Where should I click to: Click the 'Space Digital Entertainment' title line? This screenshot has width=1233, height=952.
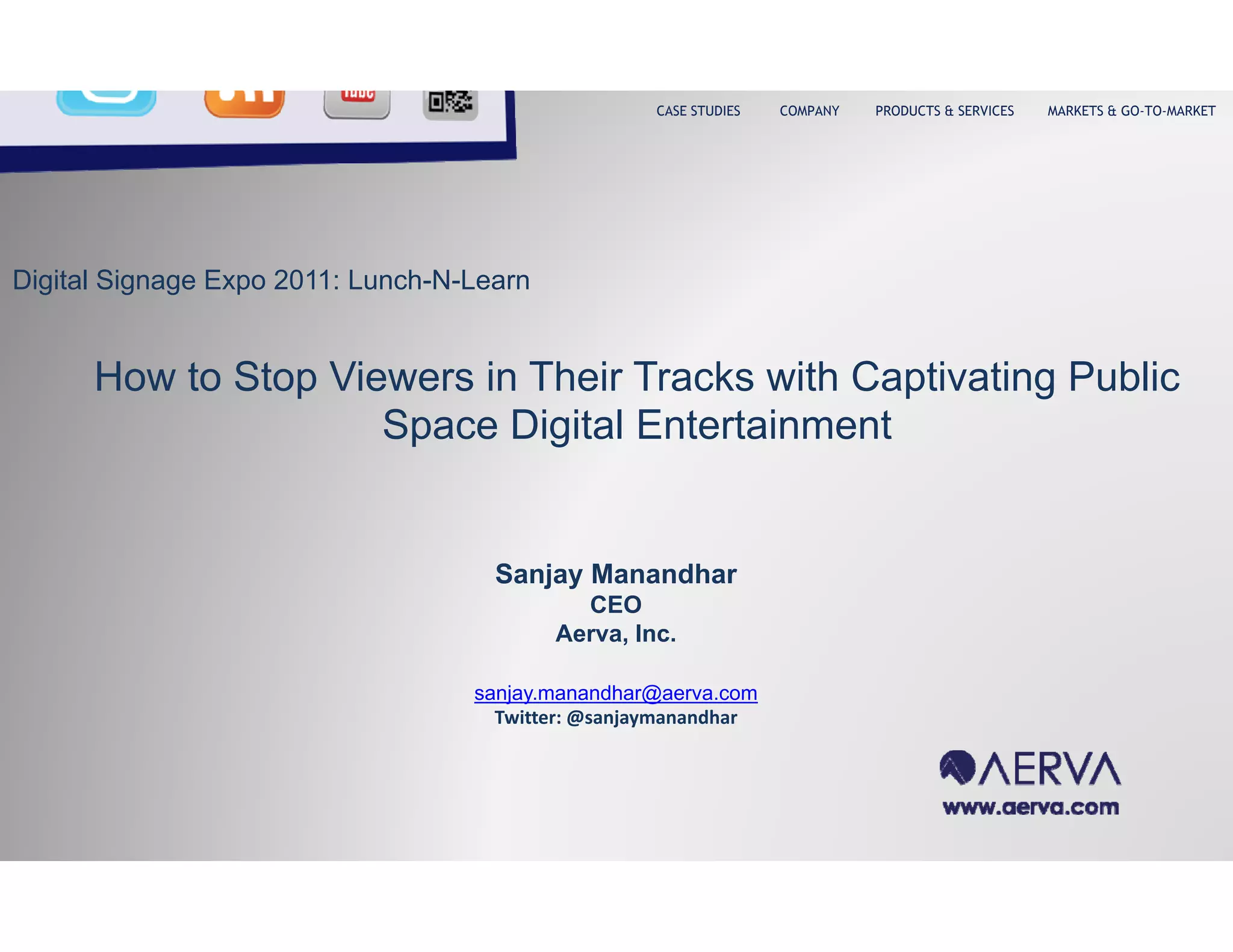tap(637, 425)
